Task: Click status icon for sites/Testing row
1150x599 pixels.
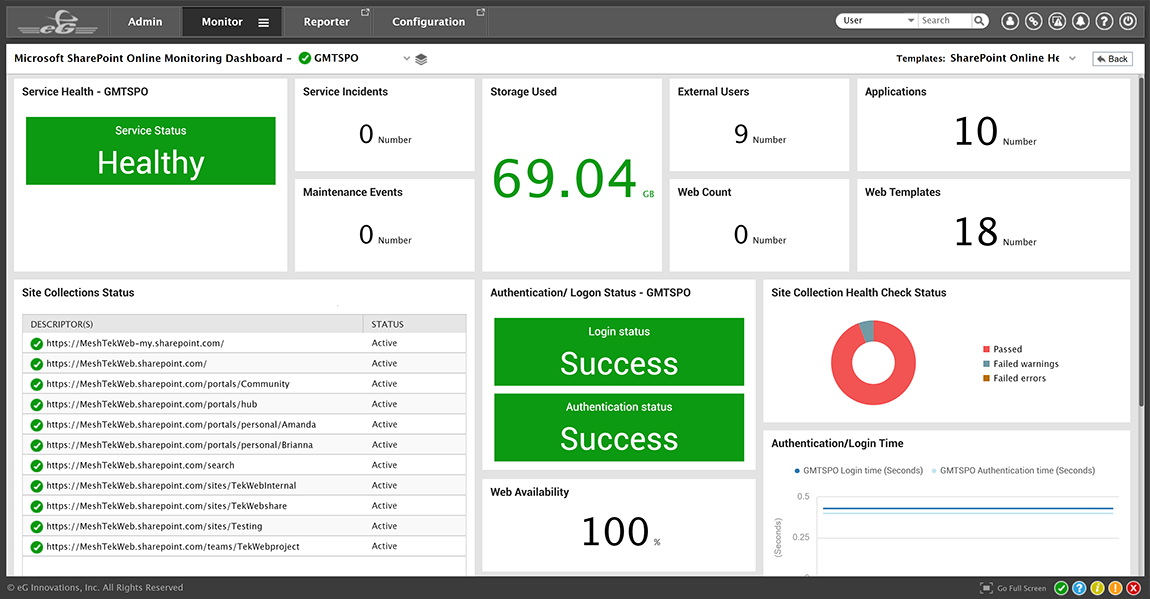Action: pyautogui.click(x=36, y=526)
